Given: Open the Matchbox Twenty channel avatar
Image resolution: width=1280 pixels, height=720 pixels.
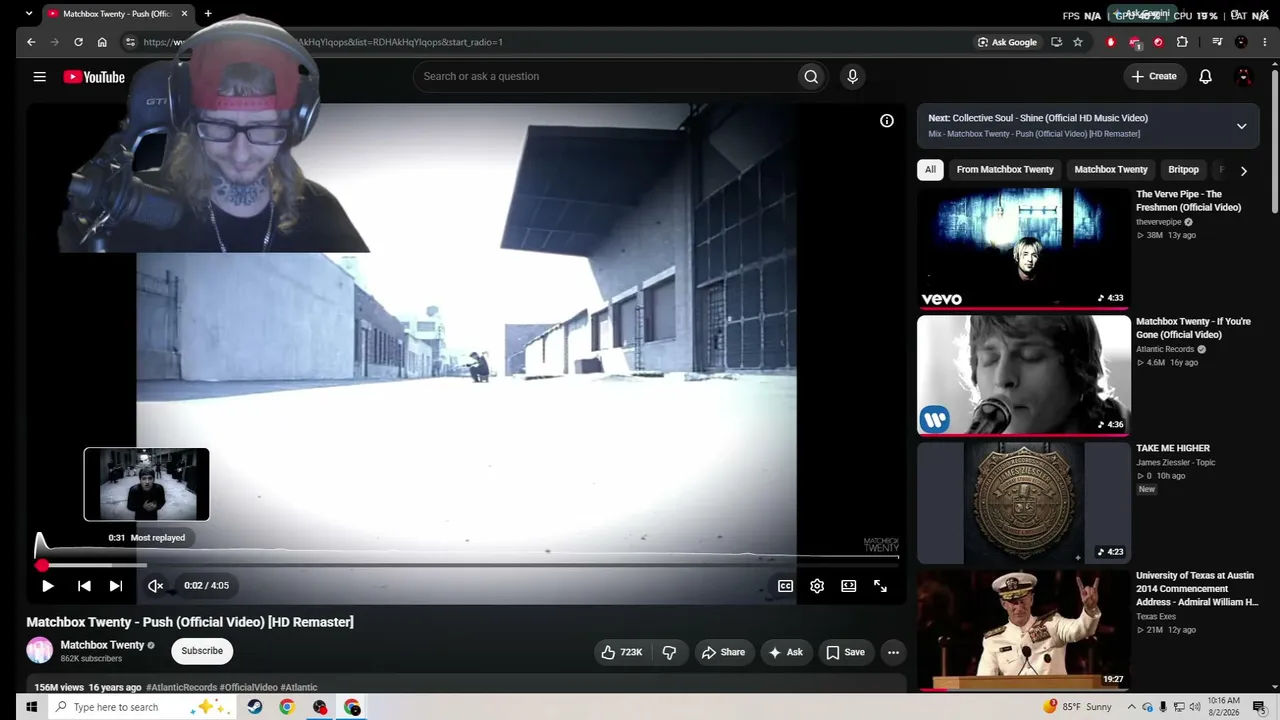Looking at the screenshot, I should point(39,651).
